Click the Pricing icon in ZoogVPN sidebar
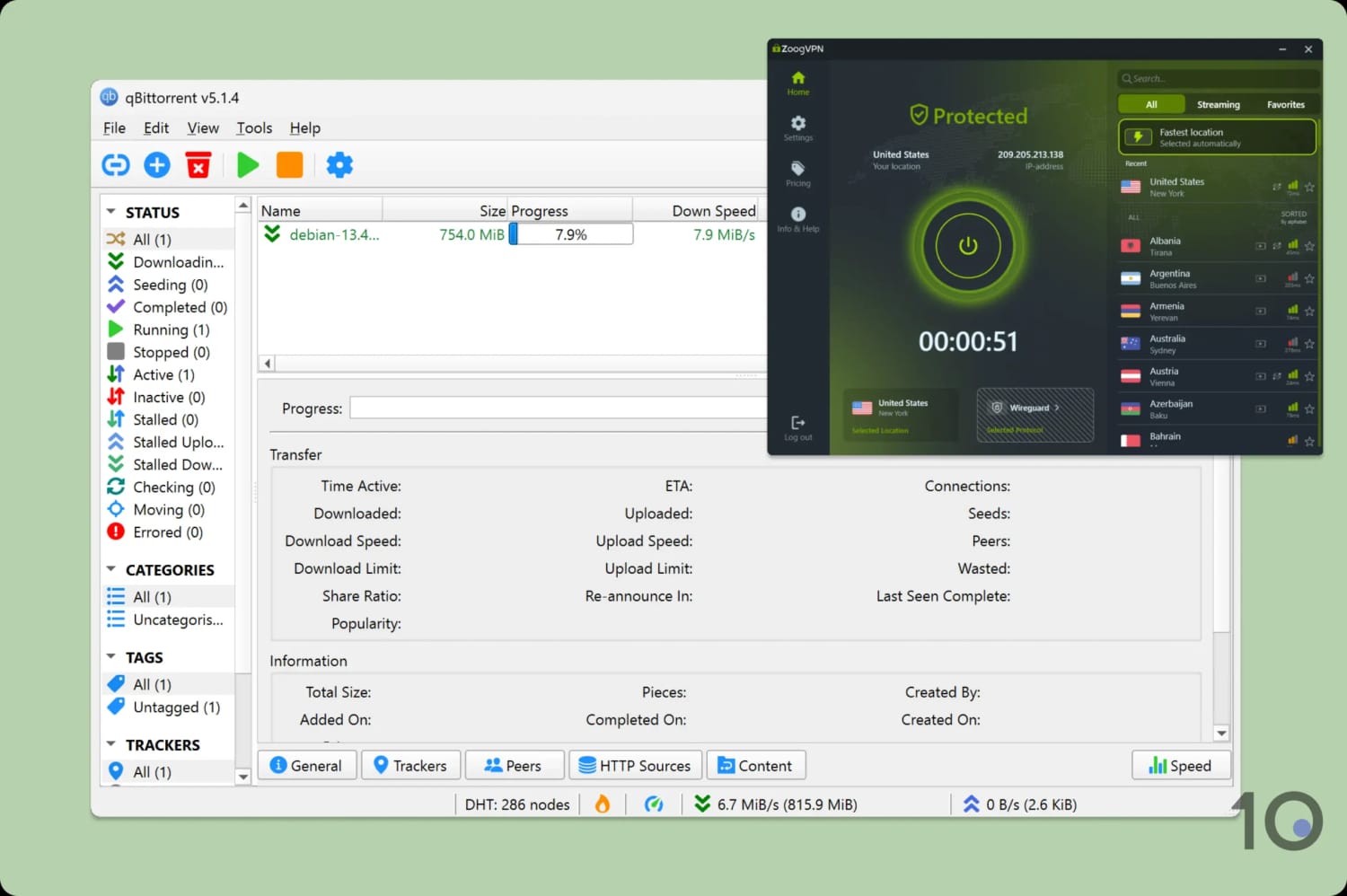 coord(797,172)
